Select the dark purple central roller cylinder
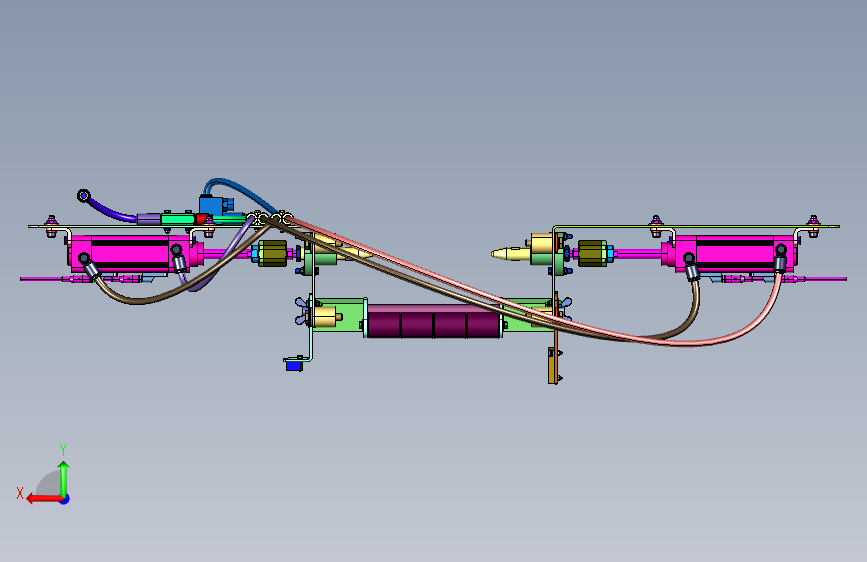The height and width of the screenshot is (562, 867). point(434,321)
